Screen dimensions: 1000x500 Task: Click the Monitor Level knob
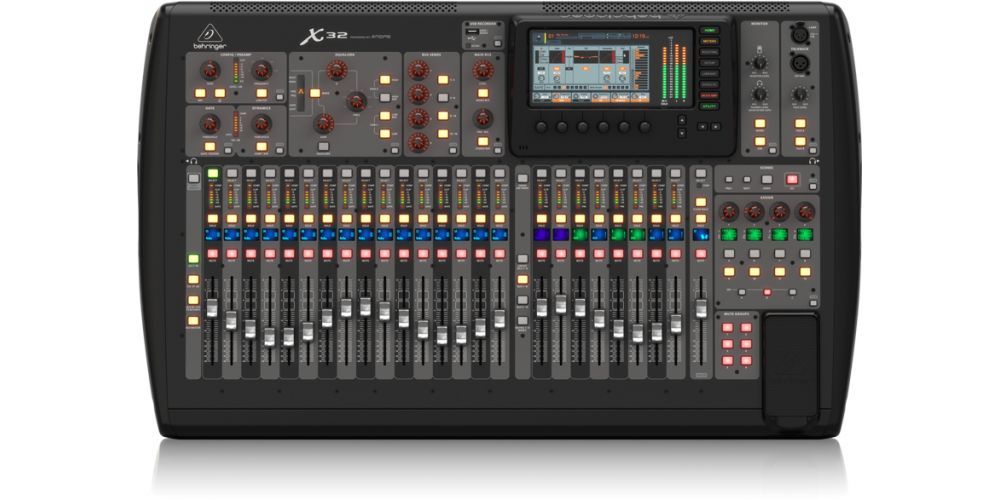pos(760,62)
